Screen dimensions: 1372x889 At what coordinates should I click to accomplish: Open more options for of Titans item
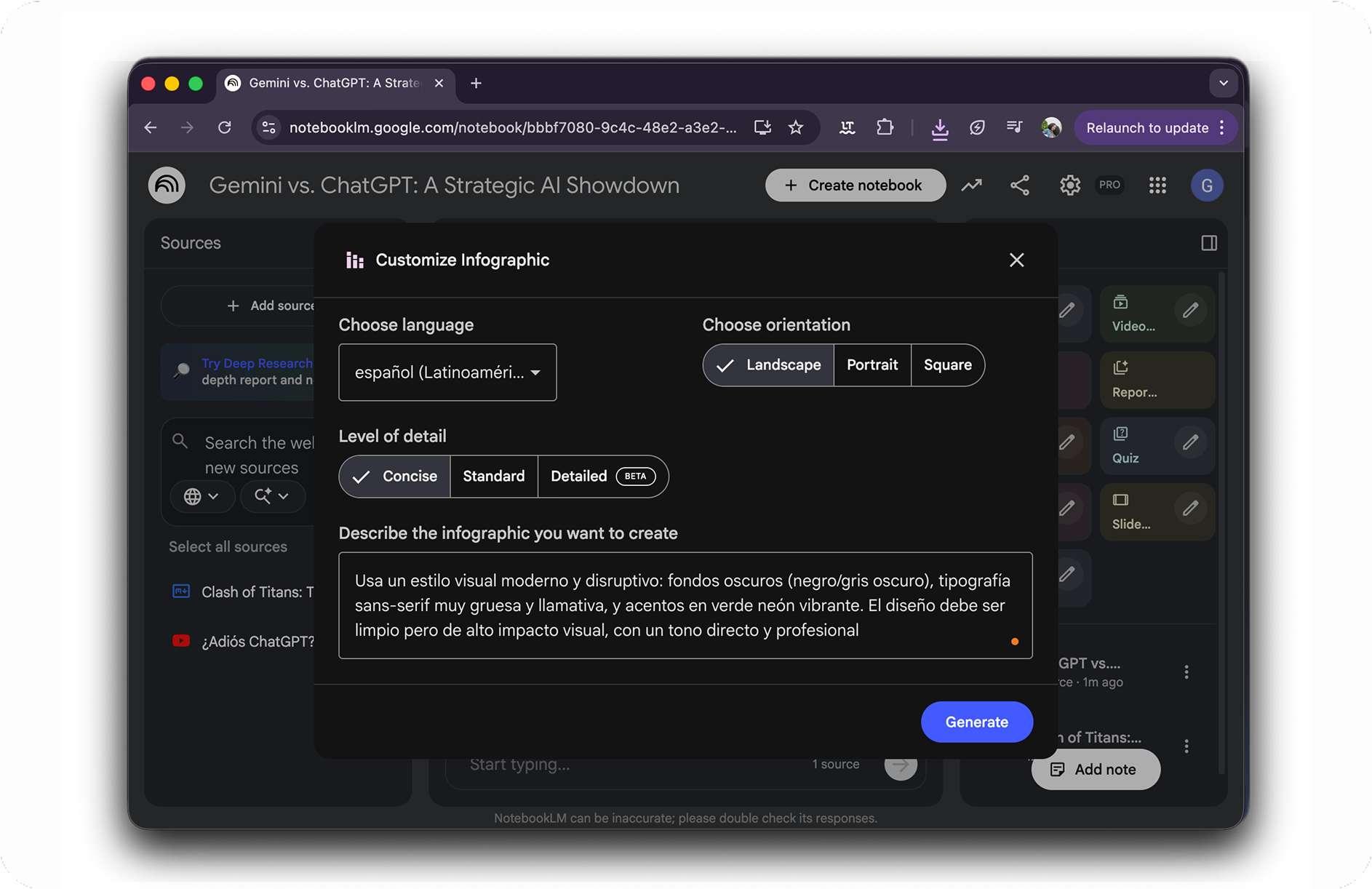1186,746
